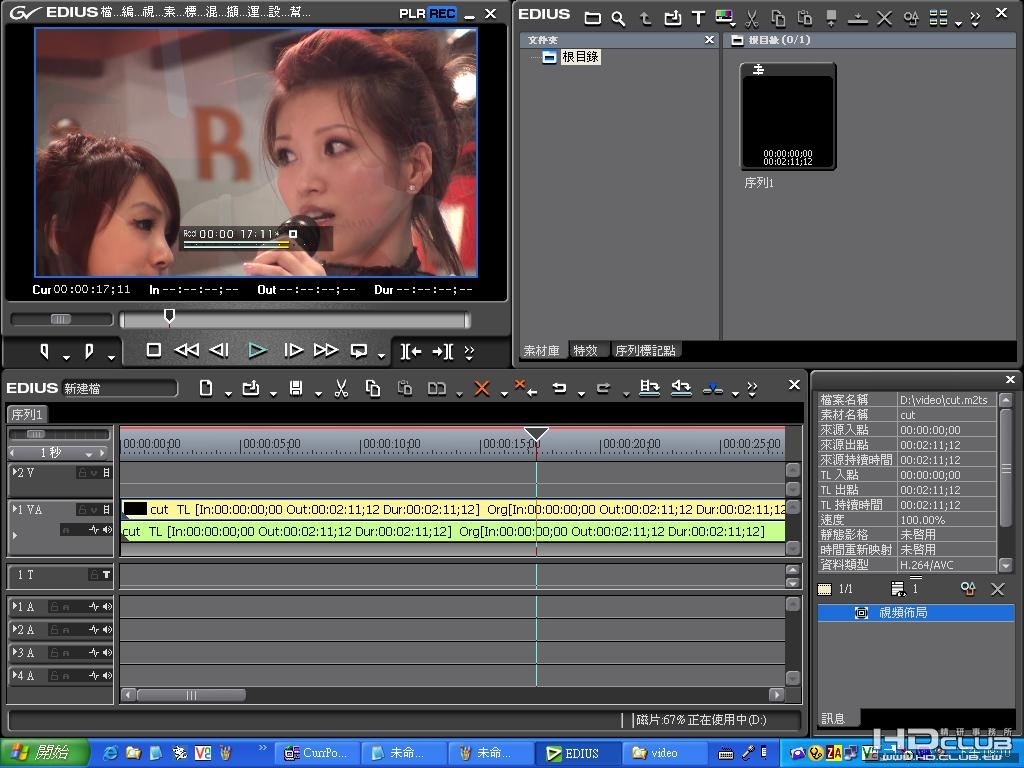Click the Undo arrow in timeline toolbar
Viewport: 1024px width, 768px height.
tap(559, 388)
